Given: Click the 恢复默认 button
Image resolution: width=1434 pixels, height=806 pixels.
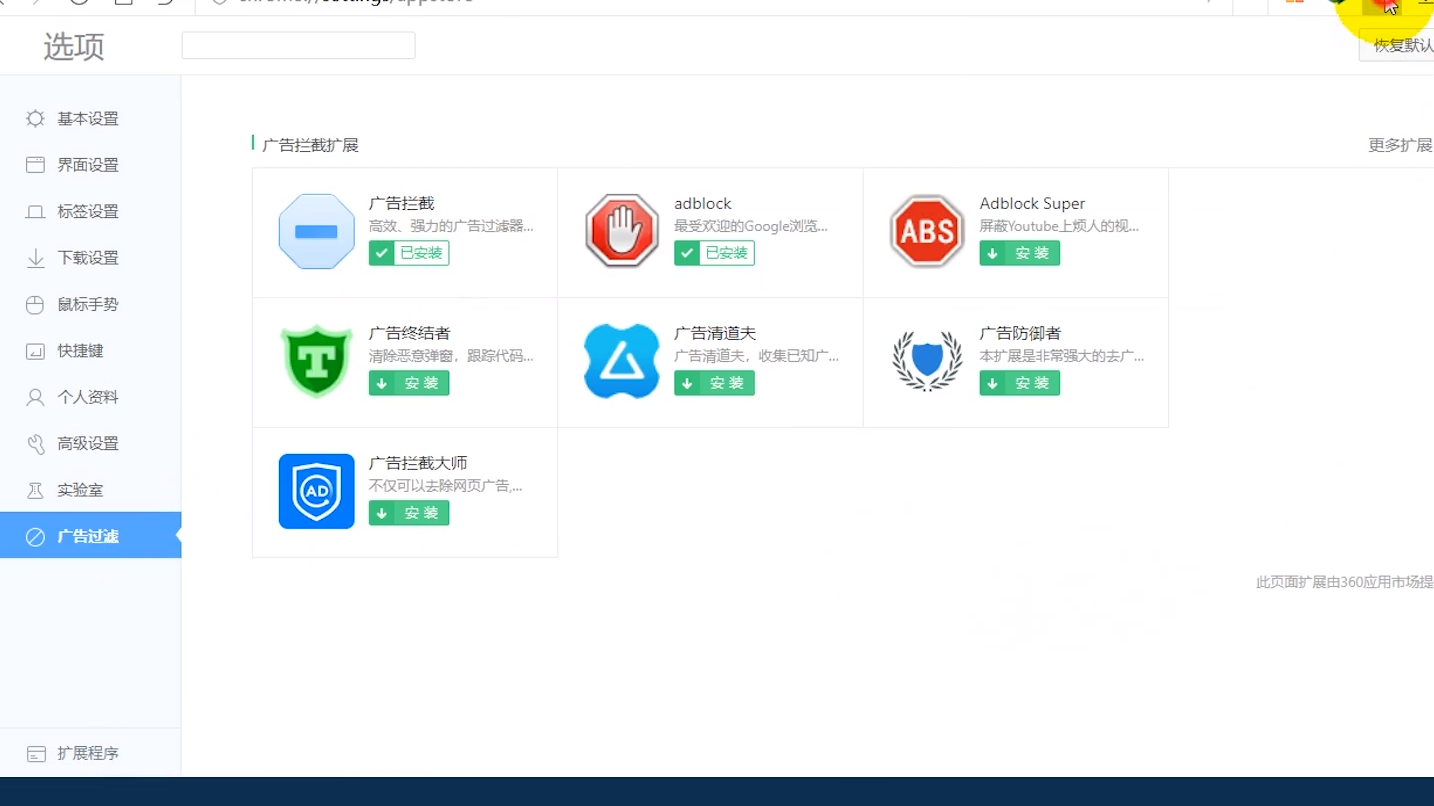Looking at the screenshot, I should click(1397, 45).
